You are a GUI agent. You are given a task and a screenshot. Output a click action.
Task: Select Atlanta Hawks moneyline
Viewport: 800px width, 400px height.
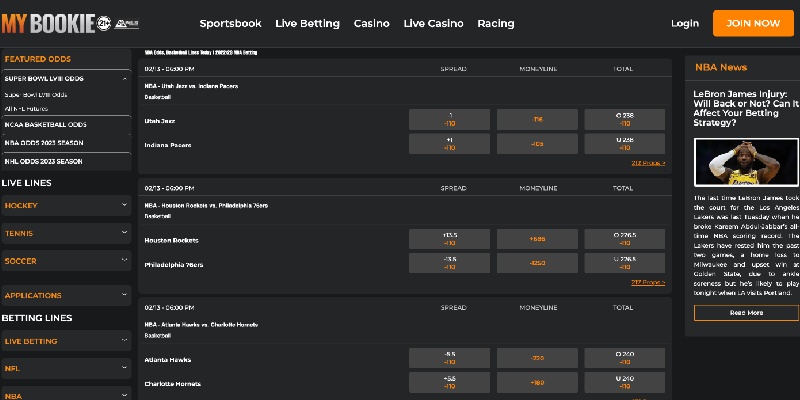coord(537,358)
